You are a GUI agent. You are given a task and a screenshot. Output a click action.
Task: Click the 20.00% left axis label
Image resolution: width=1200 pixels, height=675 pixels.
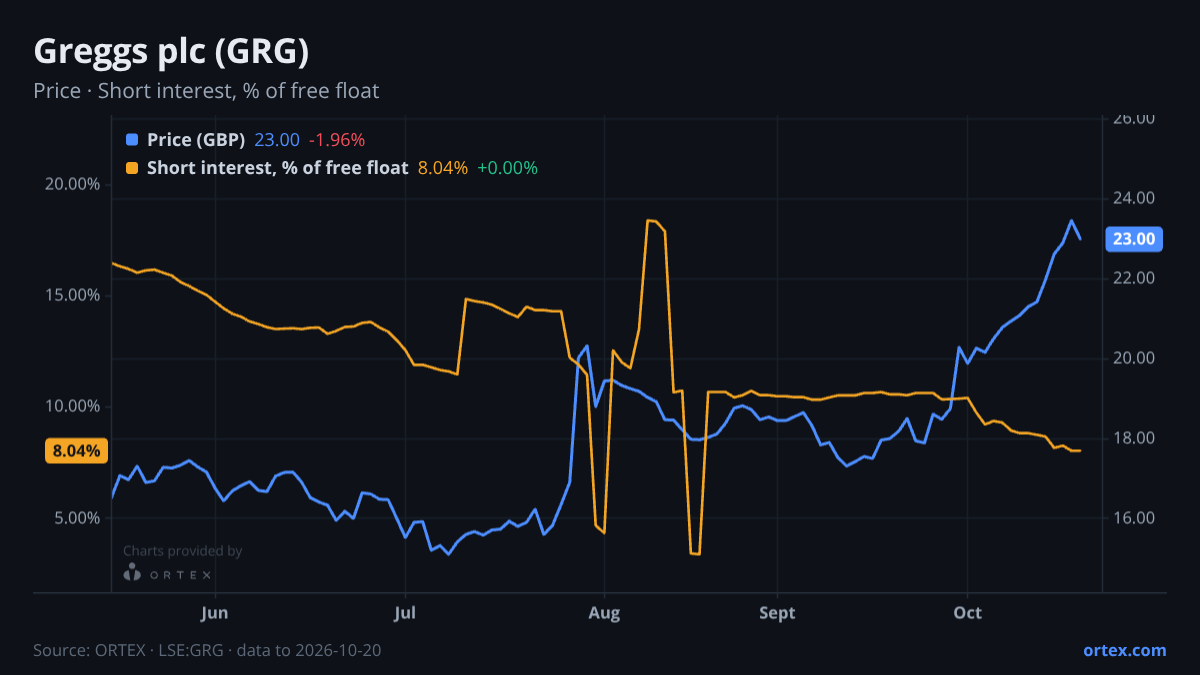point(70,184)
